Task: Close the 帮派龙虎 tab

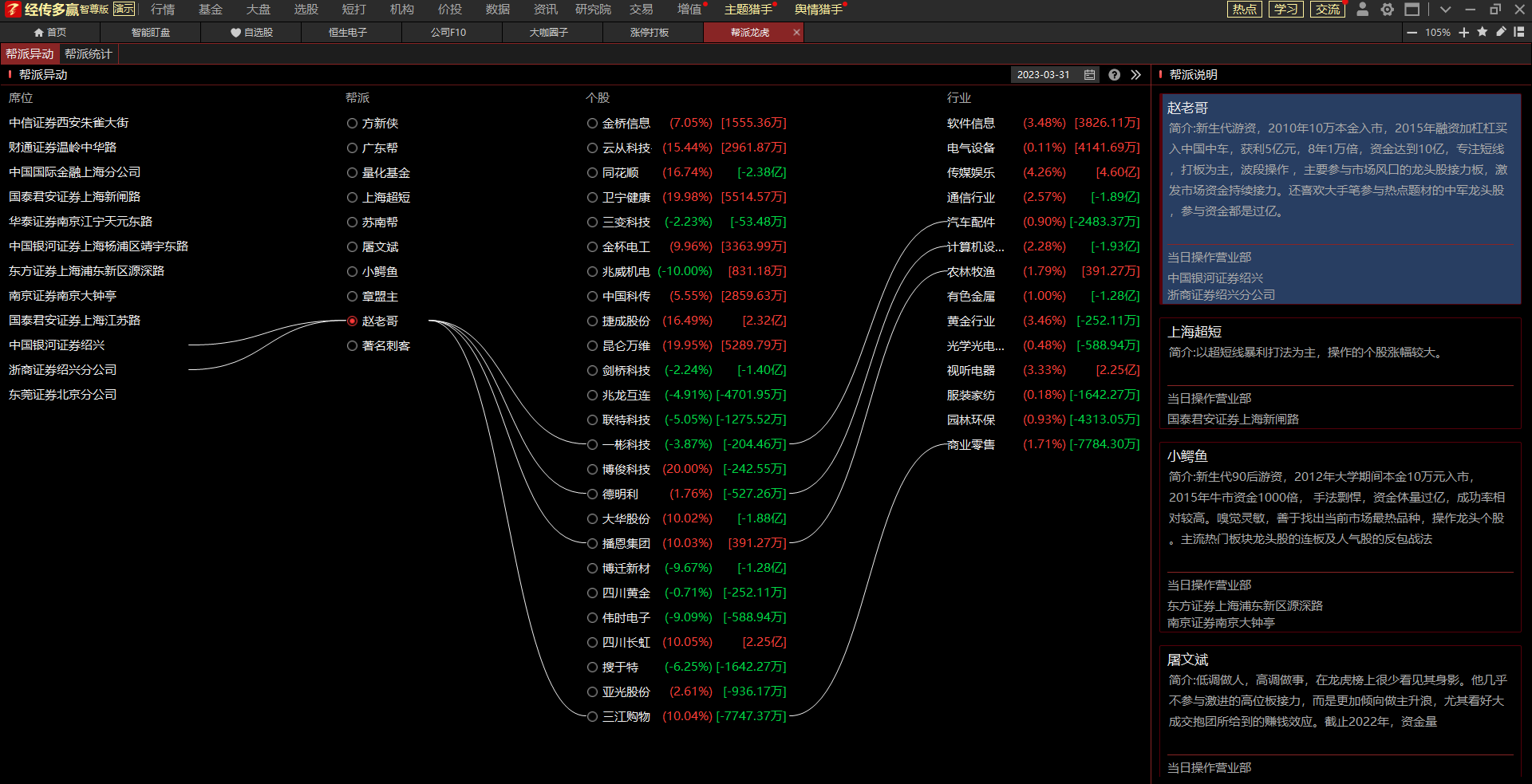Action: click(796, 33)
